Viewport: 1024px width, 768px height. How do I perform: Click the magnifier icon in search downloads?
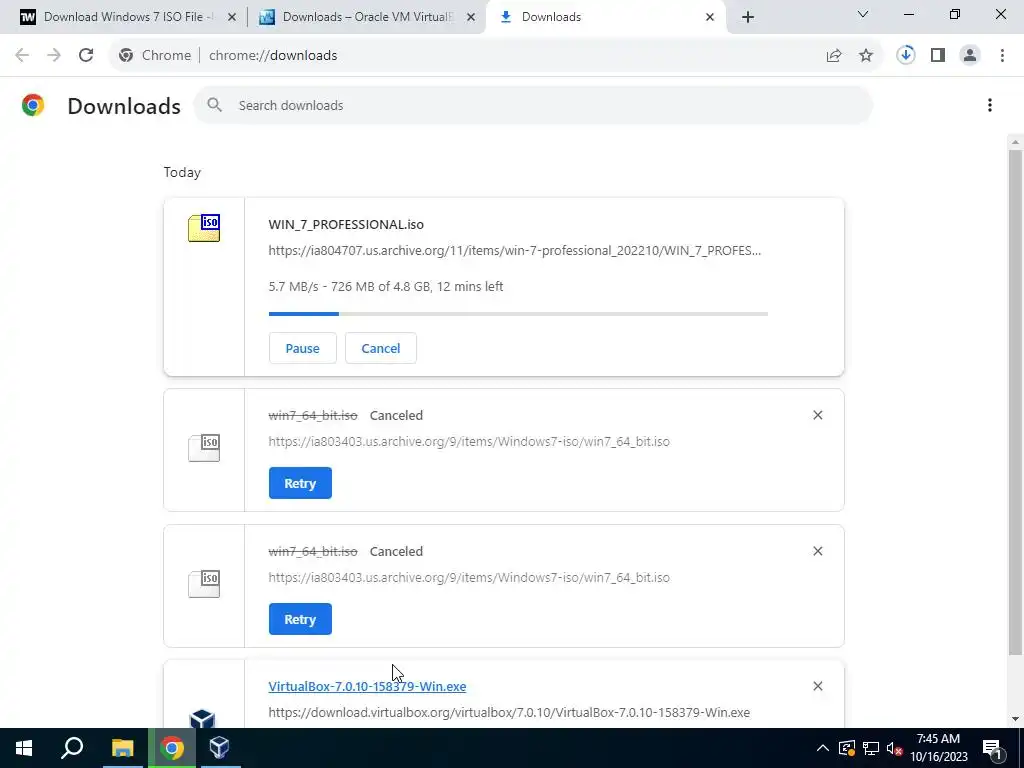(x=214, y=105)
